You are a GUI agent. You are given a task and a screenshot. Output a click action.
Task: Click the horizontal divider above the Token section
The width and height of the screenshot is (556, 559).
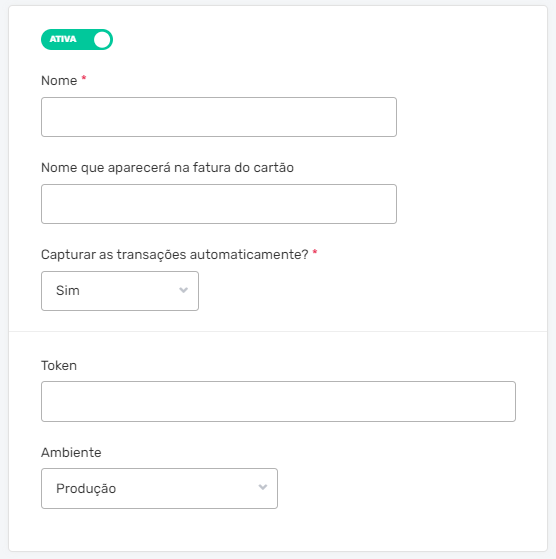pyautogui.click(x=278, y=332)
